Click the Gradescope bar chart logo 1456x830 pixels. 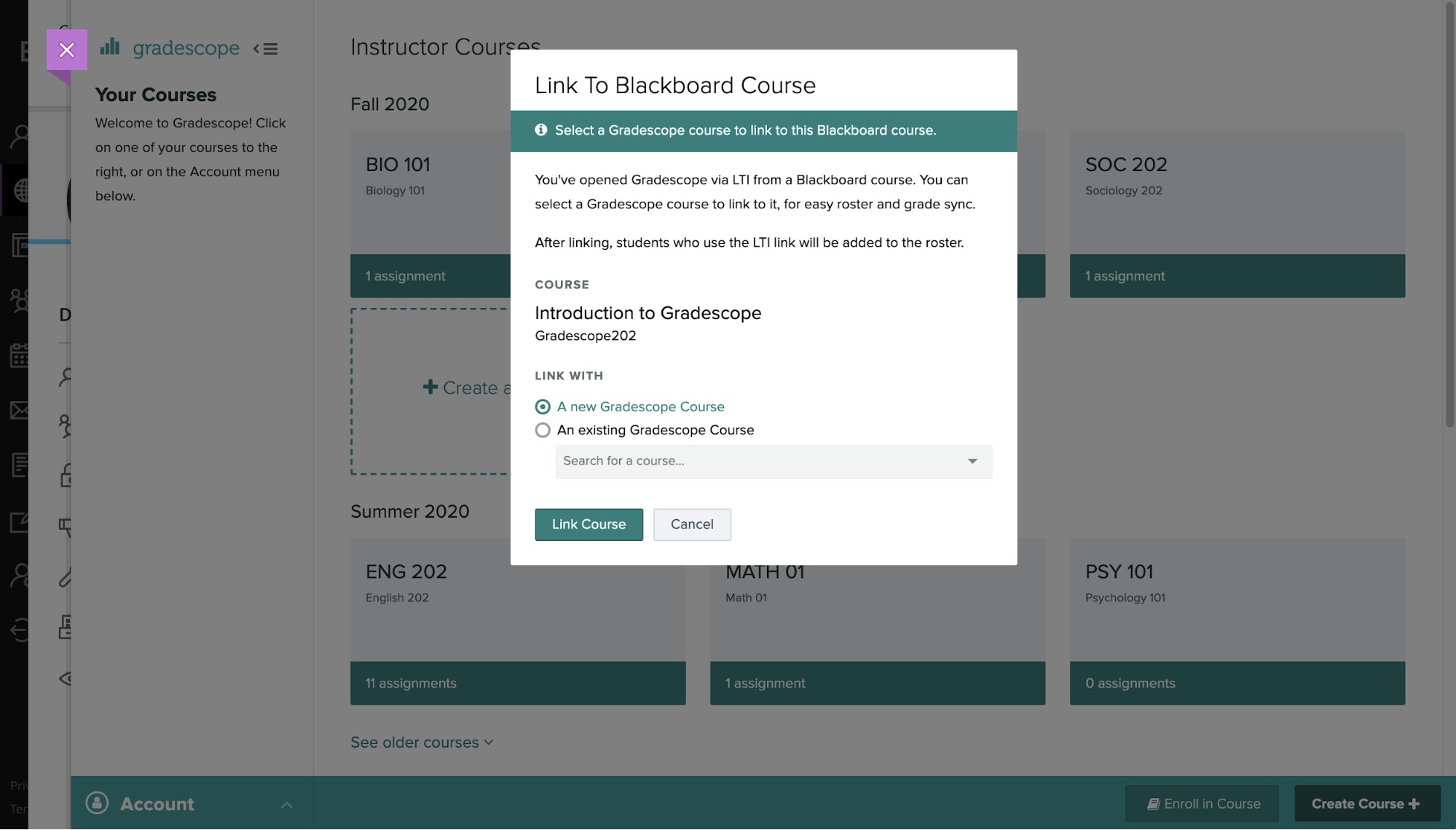pyautogui.click(x=110, y=47)
